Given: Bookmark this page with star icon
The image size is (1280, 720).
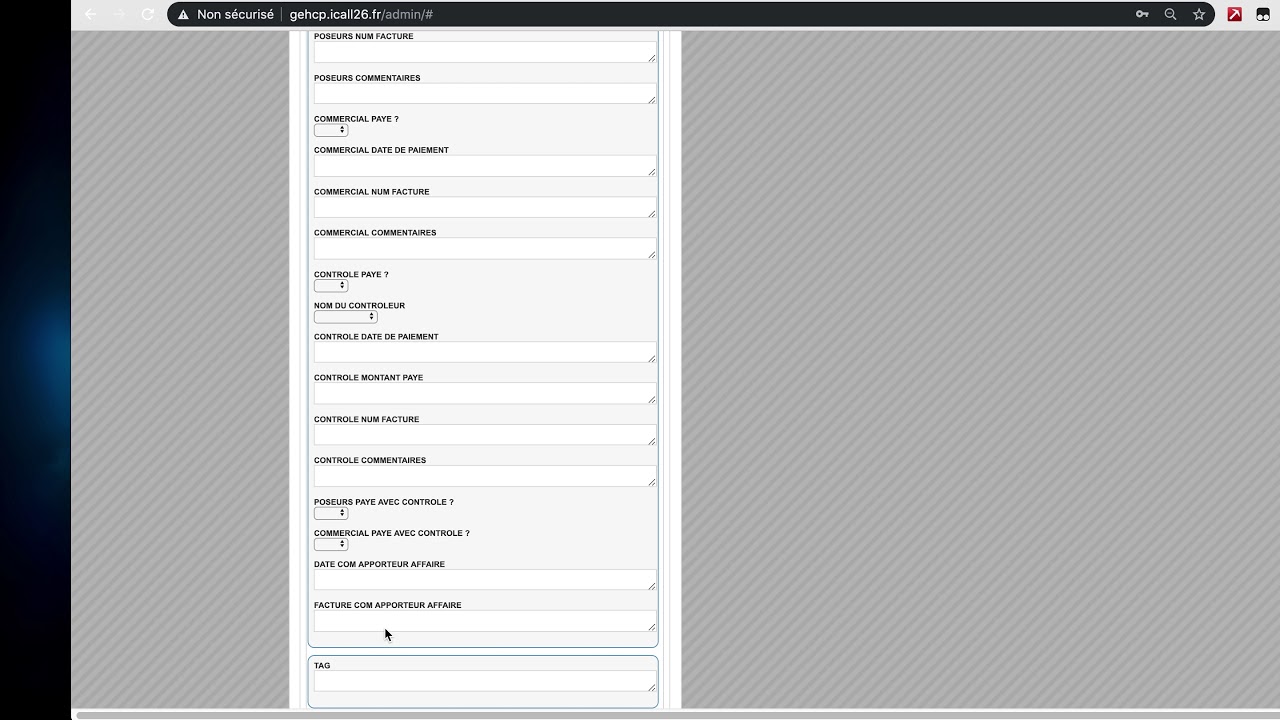Looking at the screenshot, I should point(1199,14).
